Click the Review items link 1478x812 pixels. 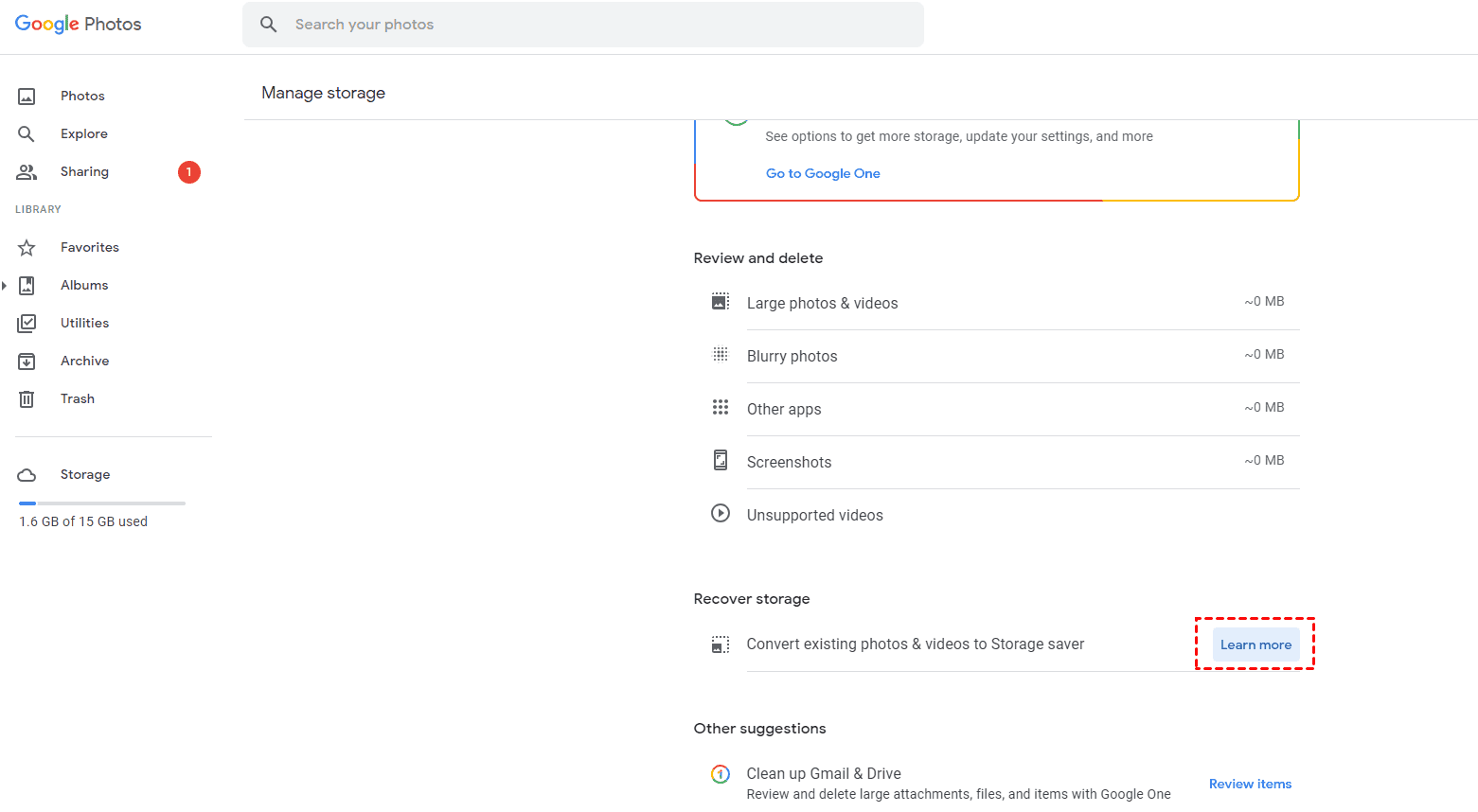1250,784
